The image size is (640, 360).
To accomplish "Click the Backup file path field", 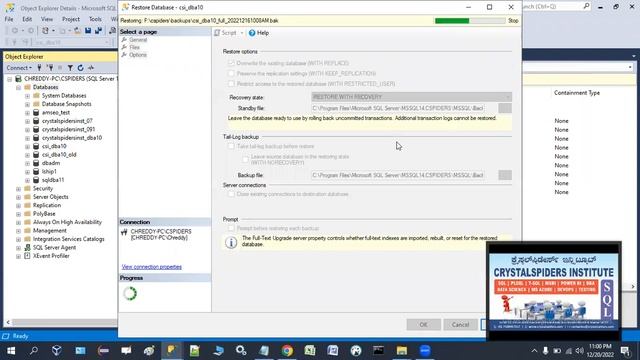I will [398, 175].
